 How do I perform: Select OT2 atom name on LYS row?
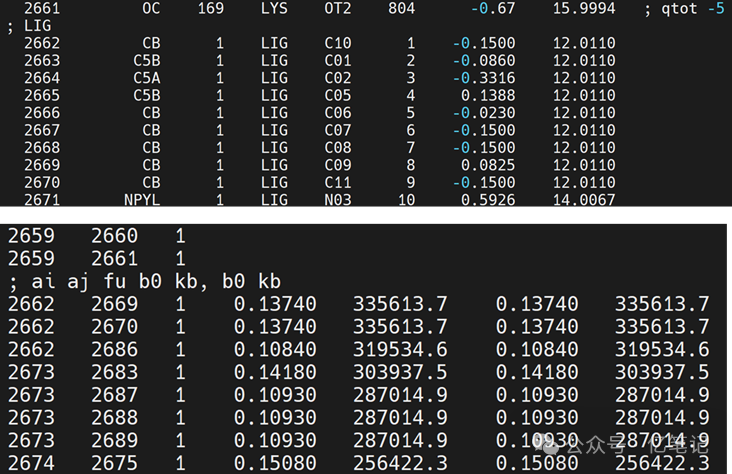click(x=338, y=8)
